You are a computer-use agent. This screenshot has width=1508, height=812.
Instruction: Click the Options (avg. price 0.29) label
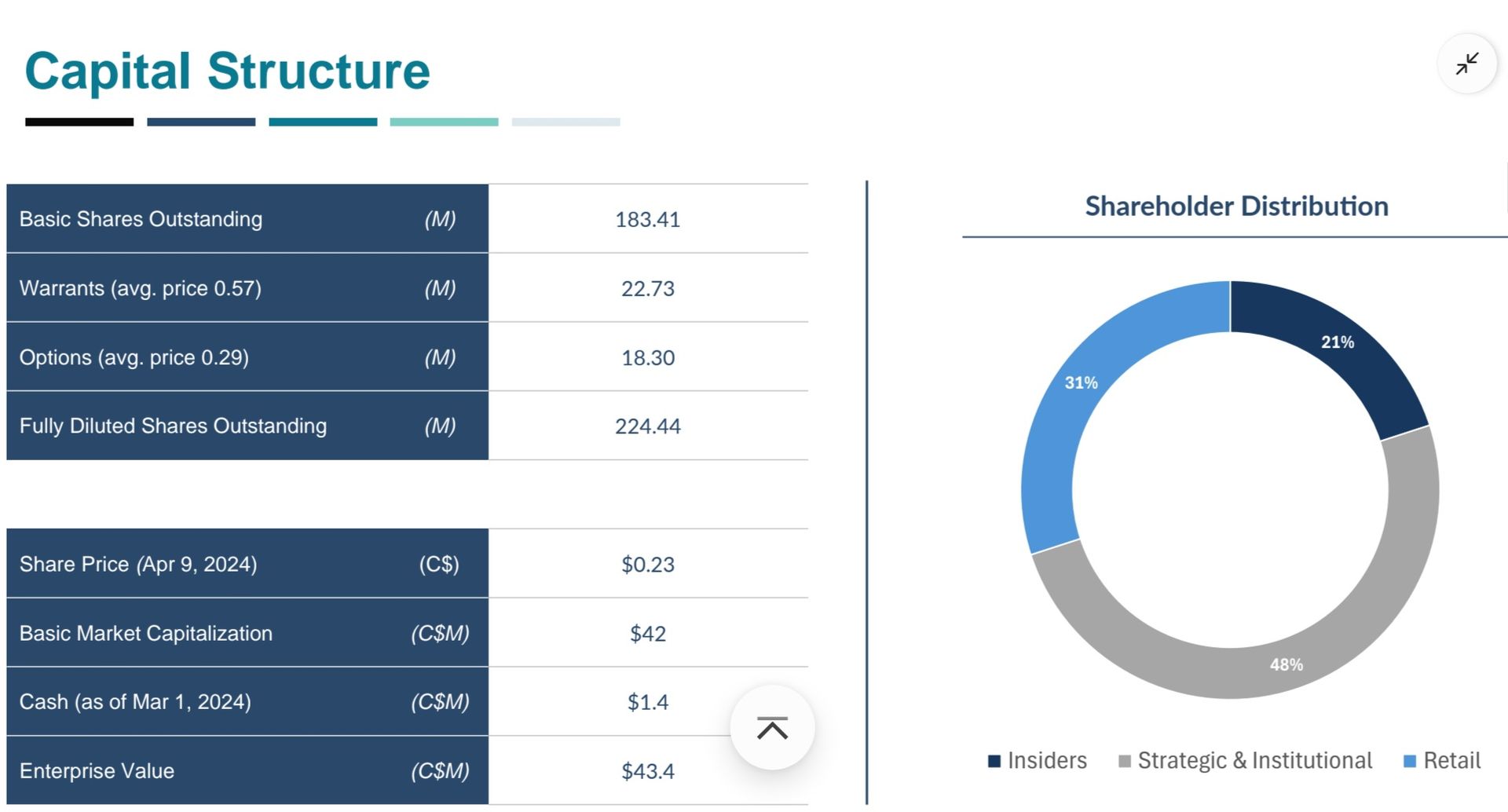tap(134, 357)
